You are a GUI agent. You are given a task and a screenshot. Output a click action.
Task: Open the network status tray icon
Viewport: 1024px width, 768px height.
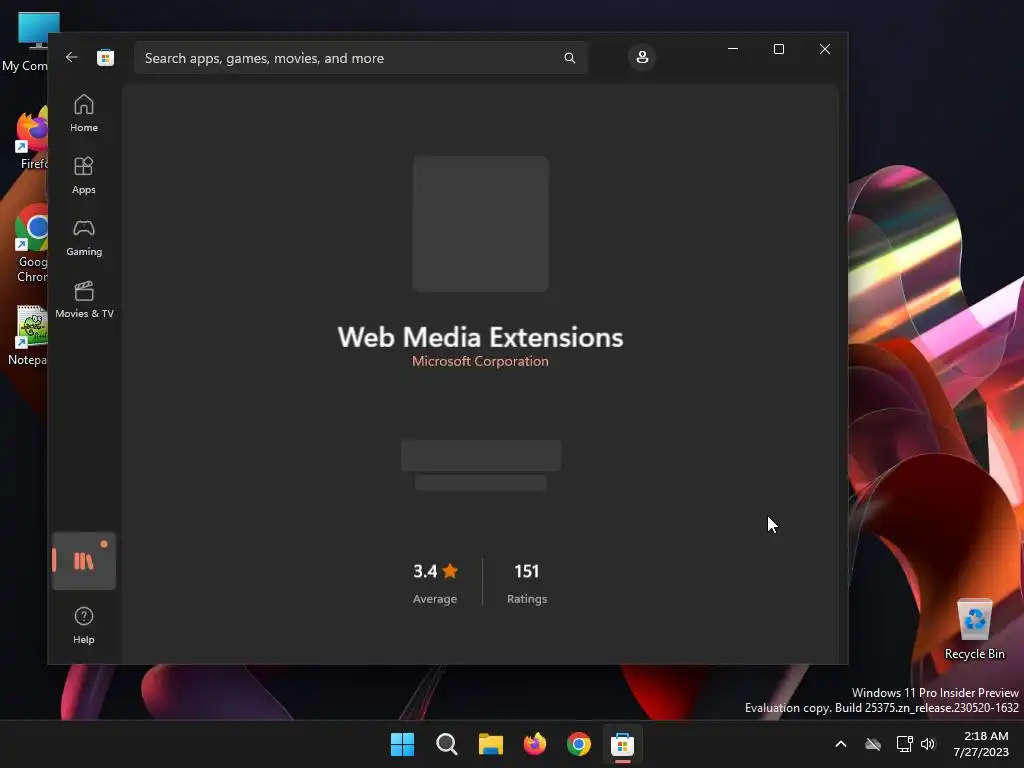[904, 744]
